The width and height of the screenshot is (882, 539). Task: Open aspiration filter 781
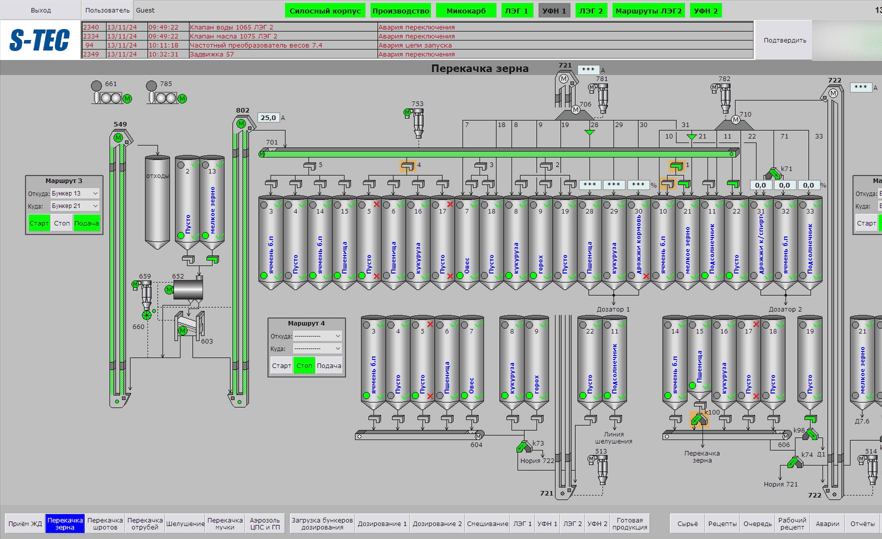pyautogui.click(x=600, y=97)
